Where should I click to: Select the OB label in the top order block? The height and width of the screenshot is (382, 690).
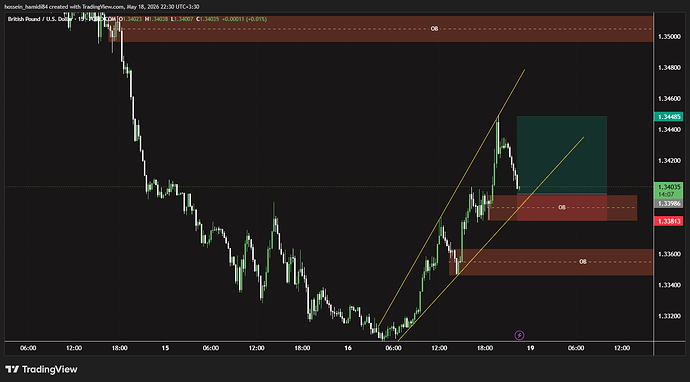coord(434,29)
